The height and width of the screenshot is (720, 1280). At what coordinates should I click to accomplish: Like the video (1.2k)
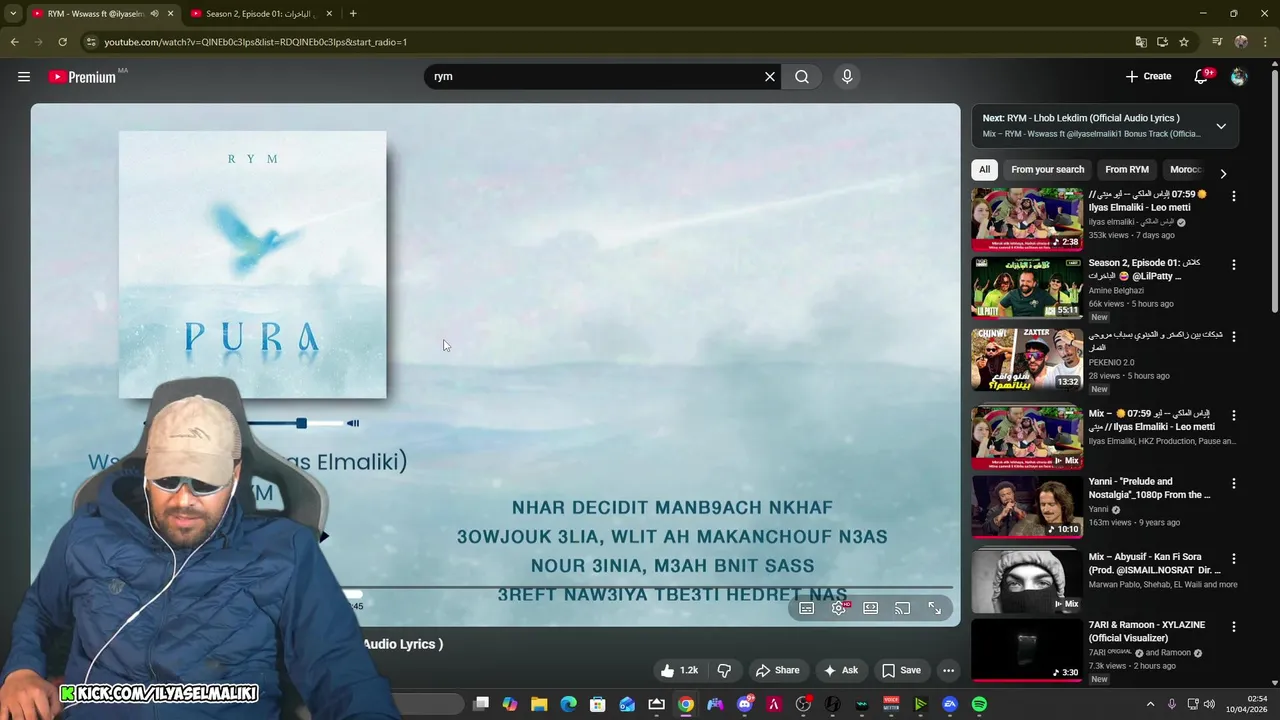click(679, 670)
